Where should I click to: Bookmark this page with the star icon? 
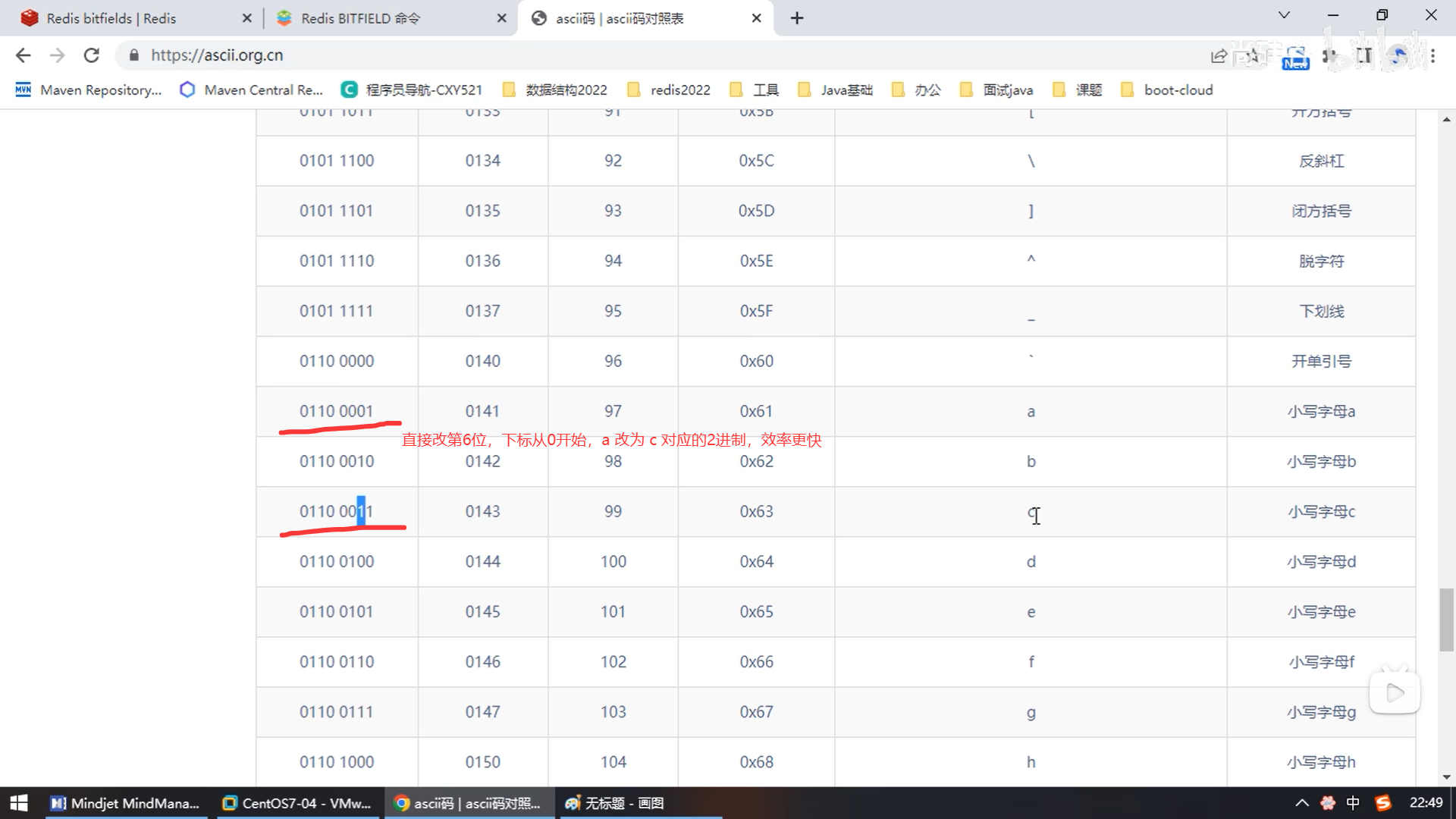[1253, 55]
